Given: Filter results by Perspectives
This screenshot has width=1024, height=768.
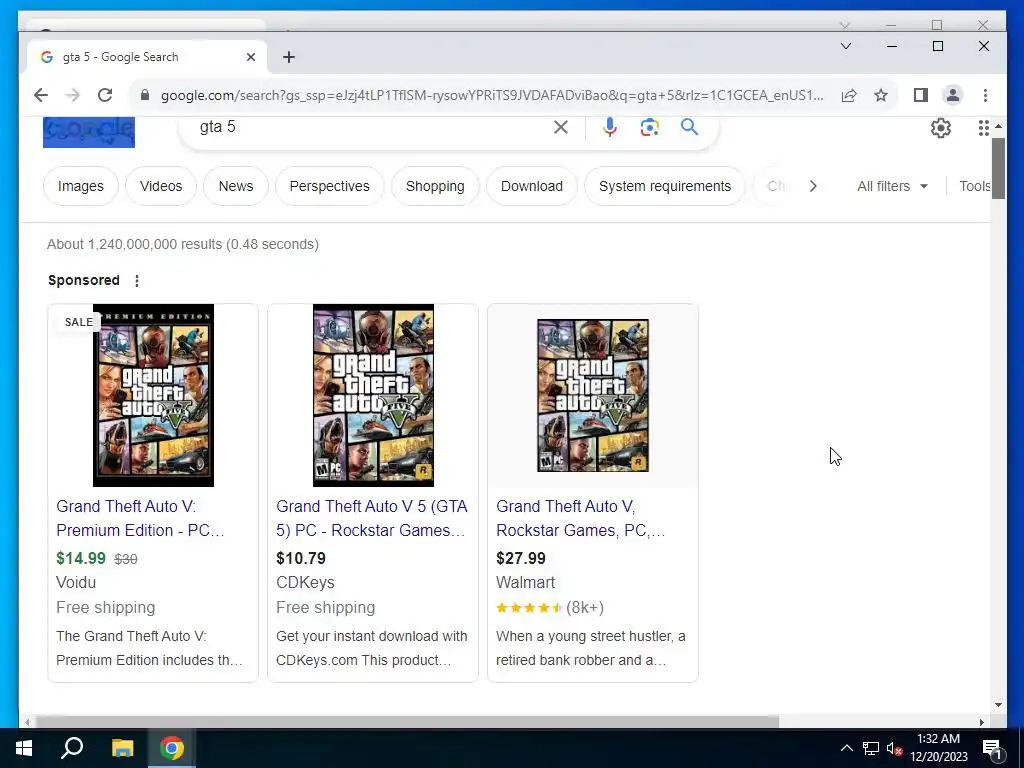Looking at the screenshot, I should point(330,186).
